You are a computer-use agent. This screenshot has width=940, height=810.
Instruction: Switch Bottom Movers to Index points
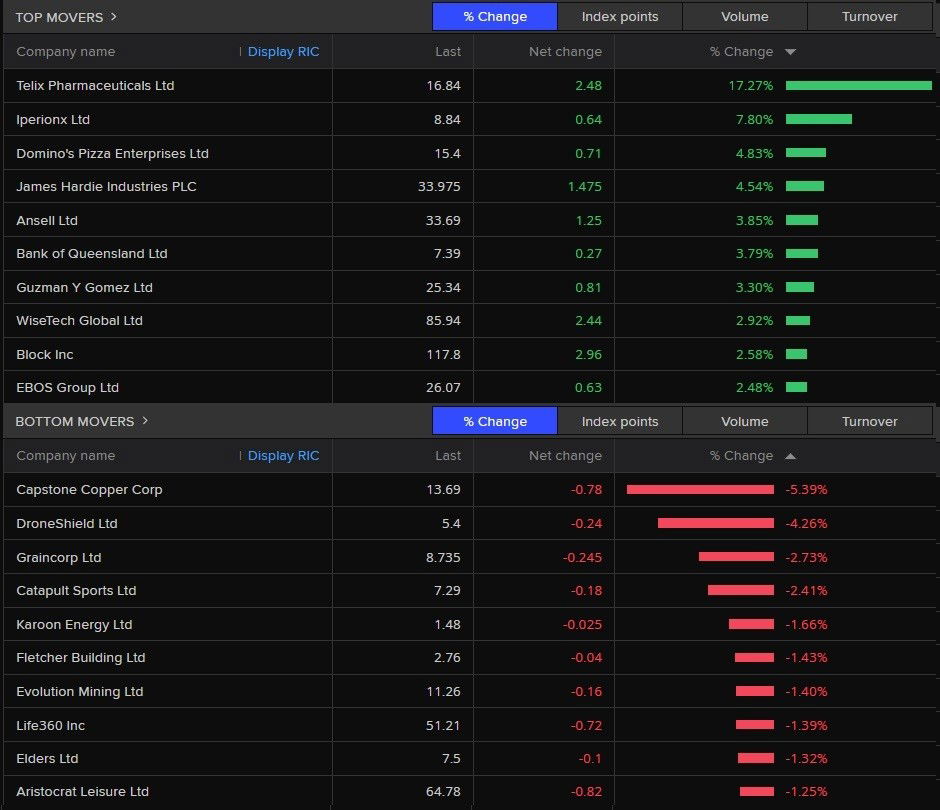tap(620, 421)
